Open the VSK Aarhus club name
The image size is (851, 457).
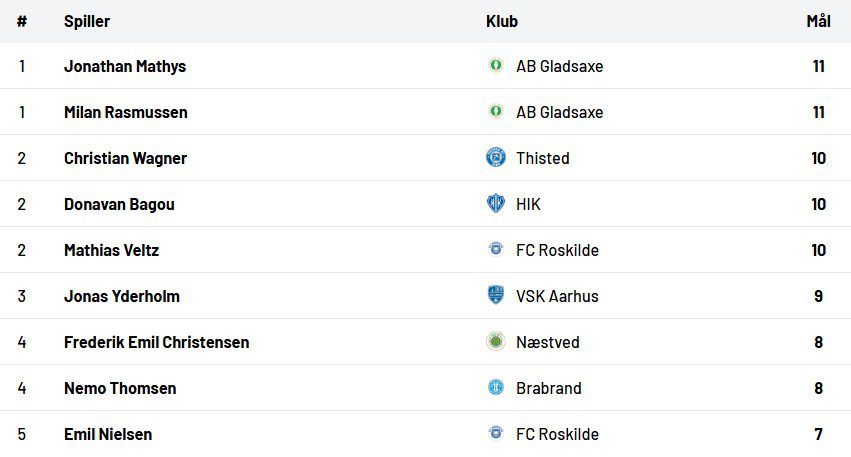coord(557,296)
